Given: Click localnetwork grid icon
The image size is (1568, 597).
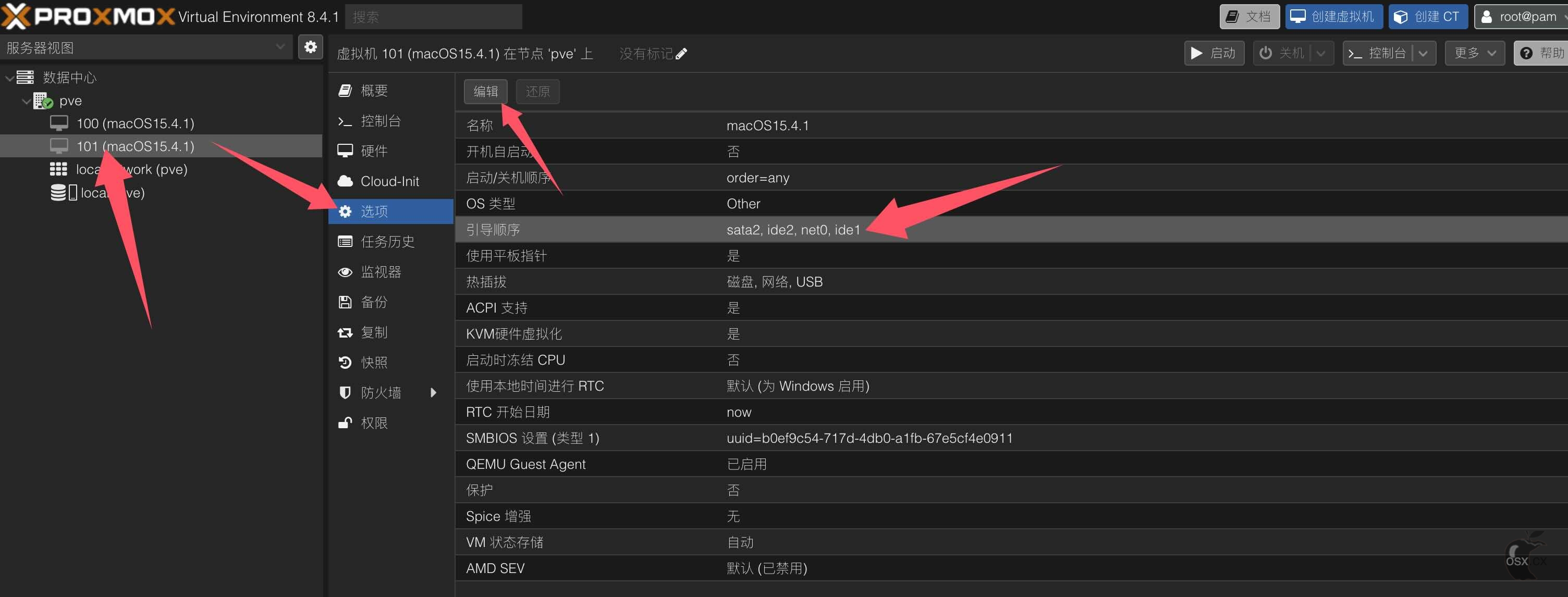Looking at the screenshot, I should pyautogui.click(x=58, y=169).
